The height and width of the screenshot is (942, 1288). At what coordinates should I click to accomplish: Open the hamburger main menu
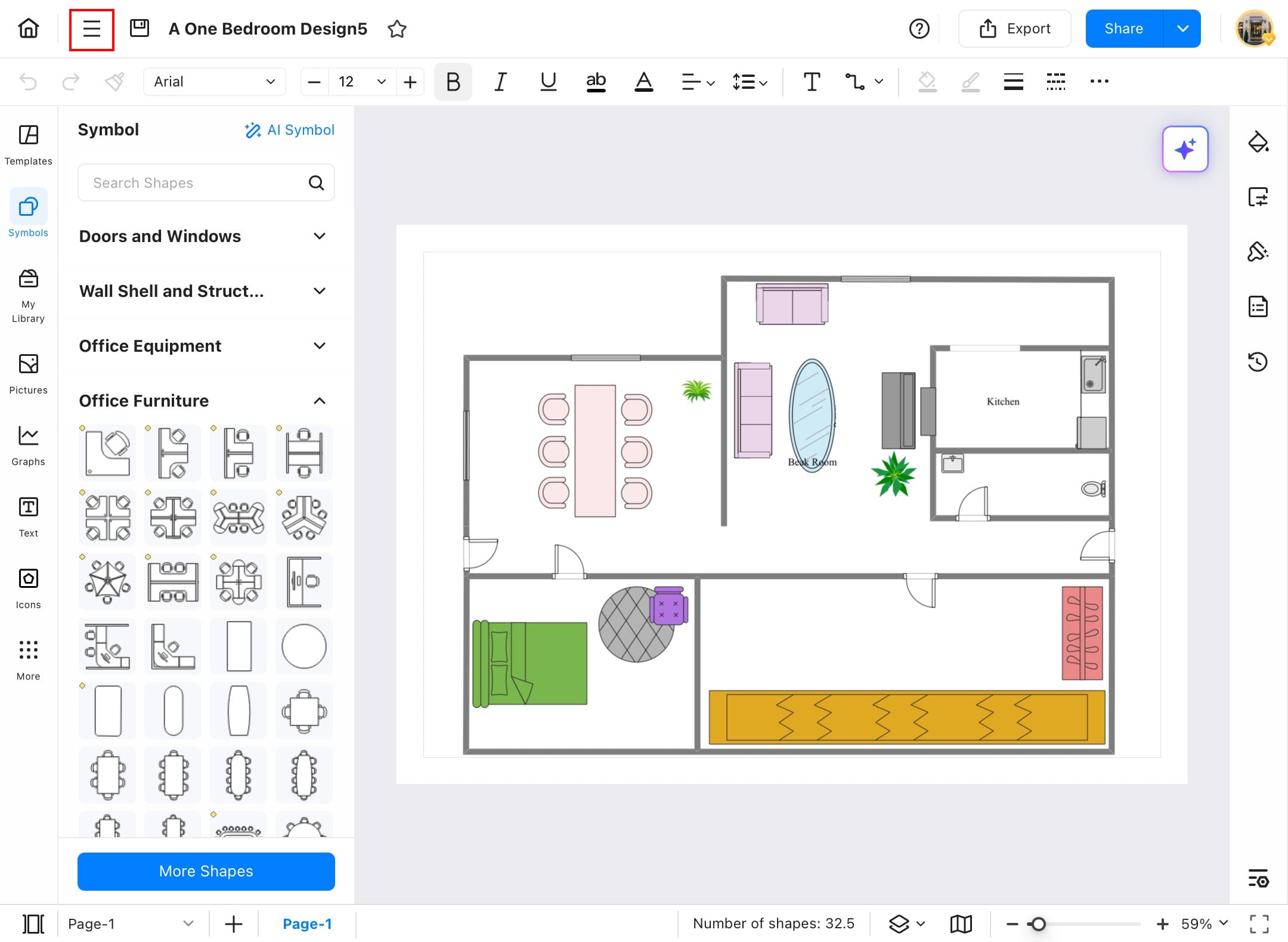click(x=91, y=29)
